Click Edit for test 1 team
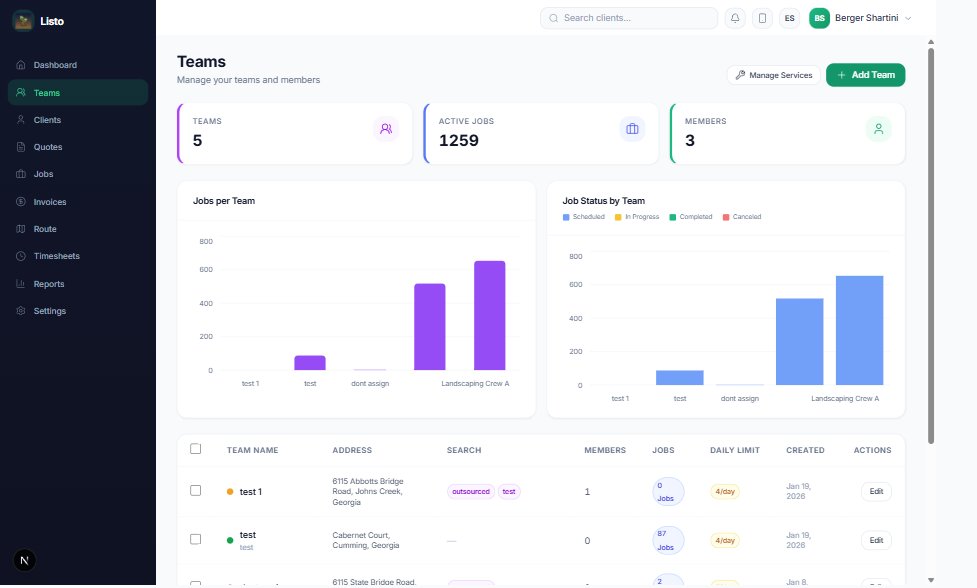The width and height of the screenshot is (977, 588). point(876,491)
